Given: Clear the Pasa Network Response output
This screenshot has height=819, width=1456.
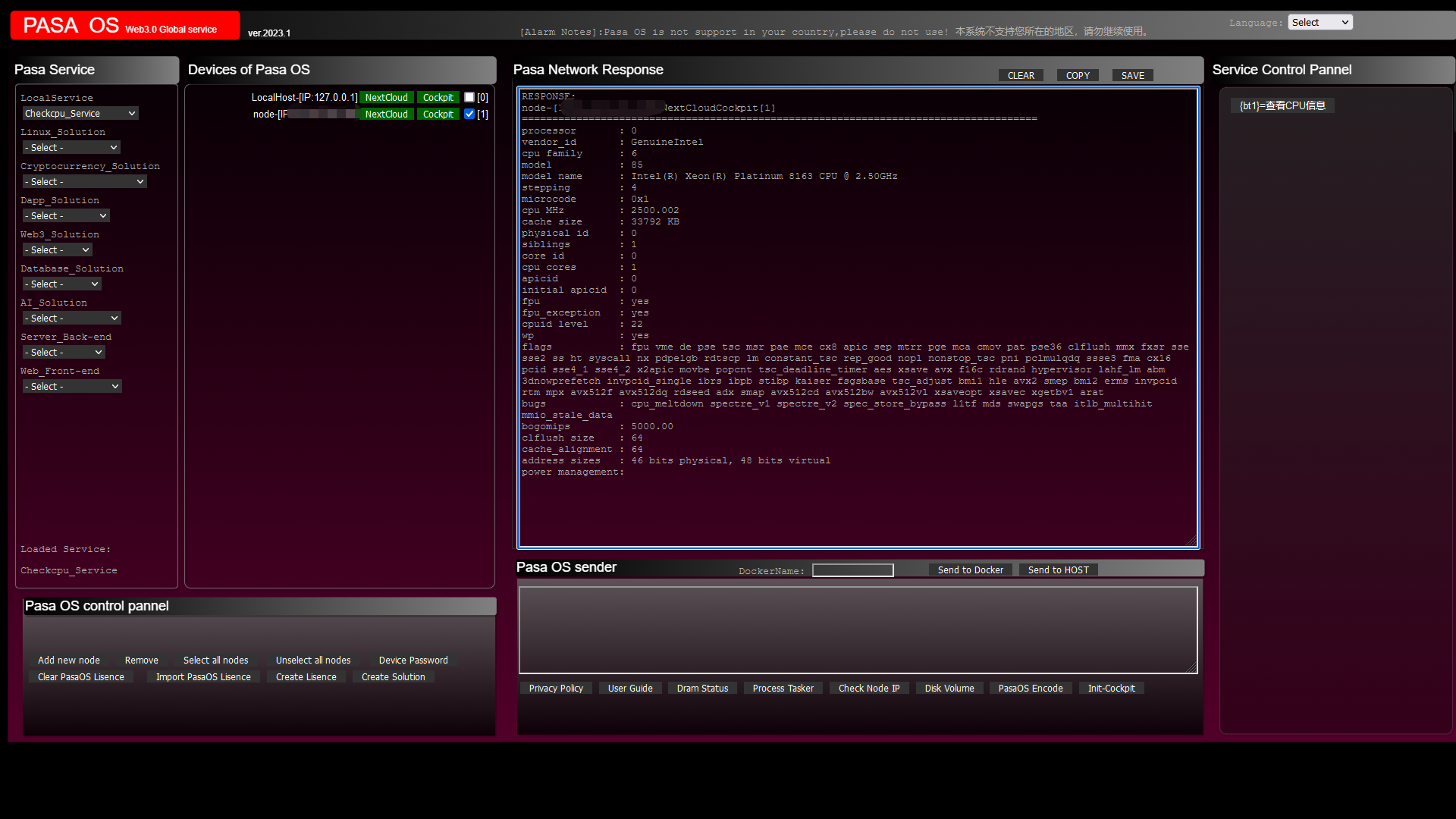Looking at the screenshot, I should click(1021, 75).
